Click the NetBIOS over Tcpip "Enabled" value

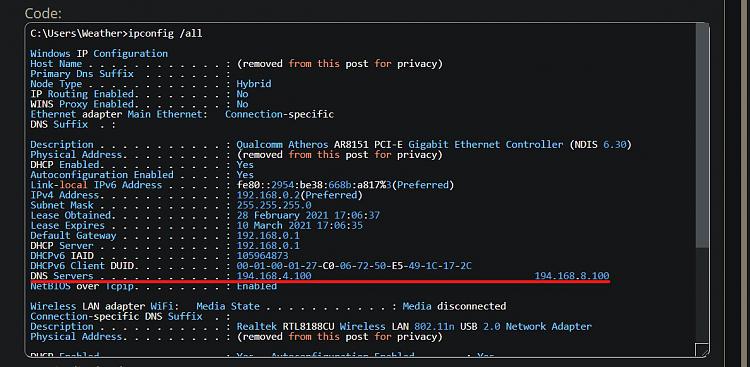coord(256,286)
